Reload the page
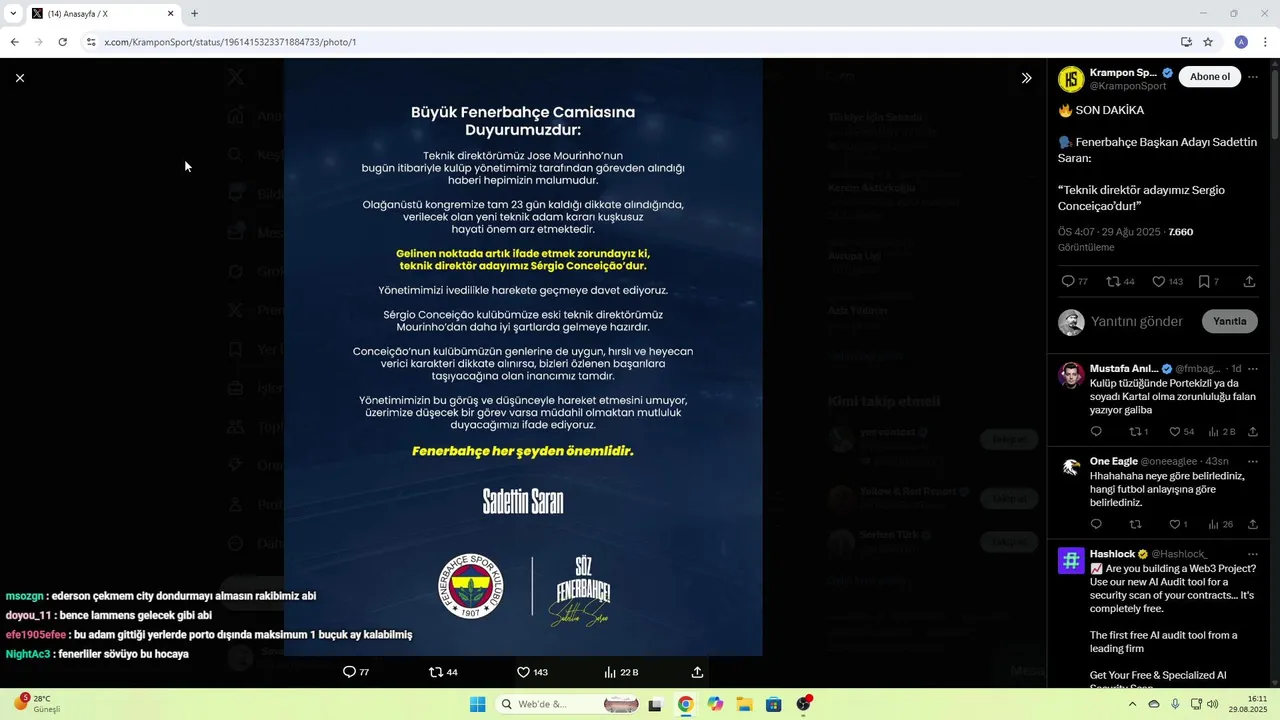Viewport: 1280px width, 720px height. (62, 42)
